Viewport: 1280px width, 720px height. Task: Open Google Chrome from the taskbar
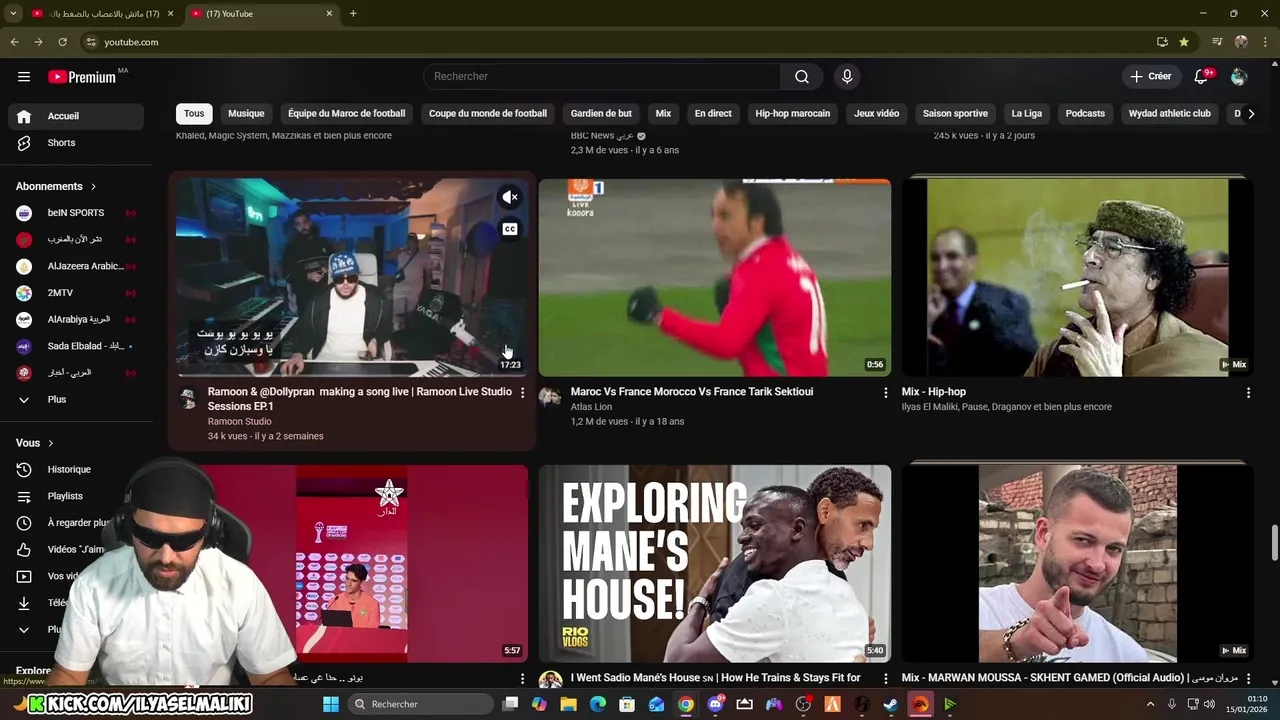point(685,704)
